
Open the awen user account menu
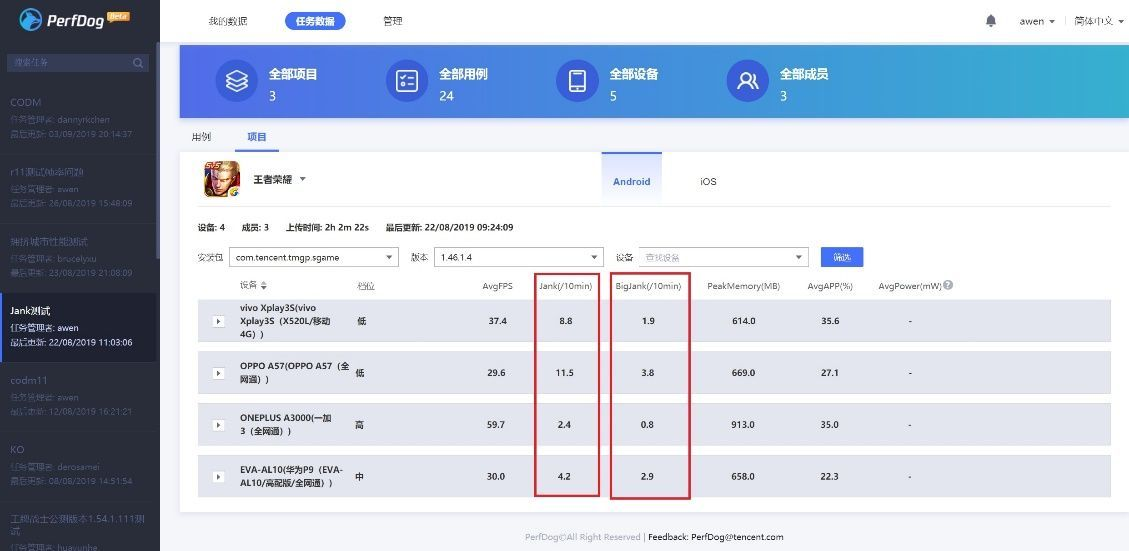(x=1037, y=21)
